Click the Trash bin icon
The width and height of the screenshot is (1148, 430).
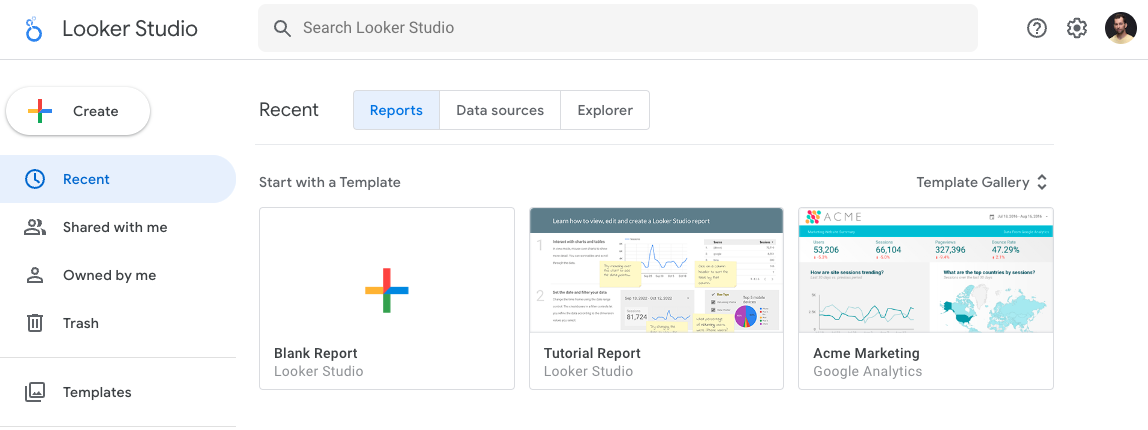[x=35, y=323]
